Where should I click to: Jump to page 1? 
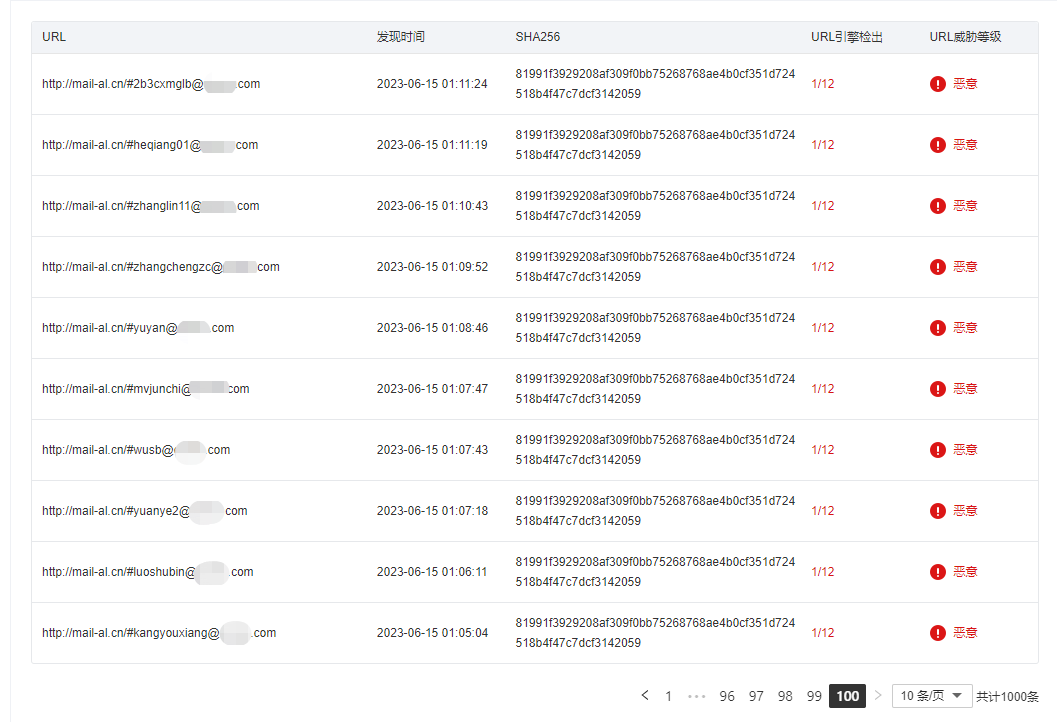pos(668,696)
